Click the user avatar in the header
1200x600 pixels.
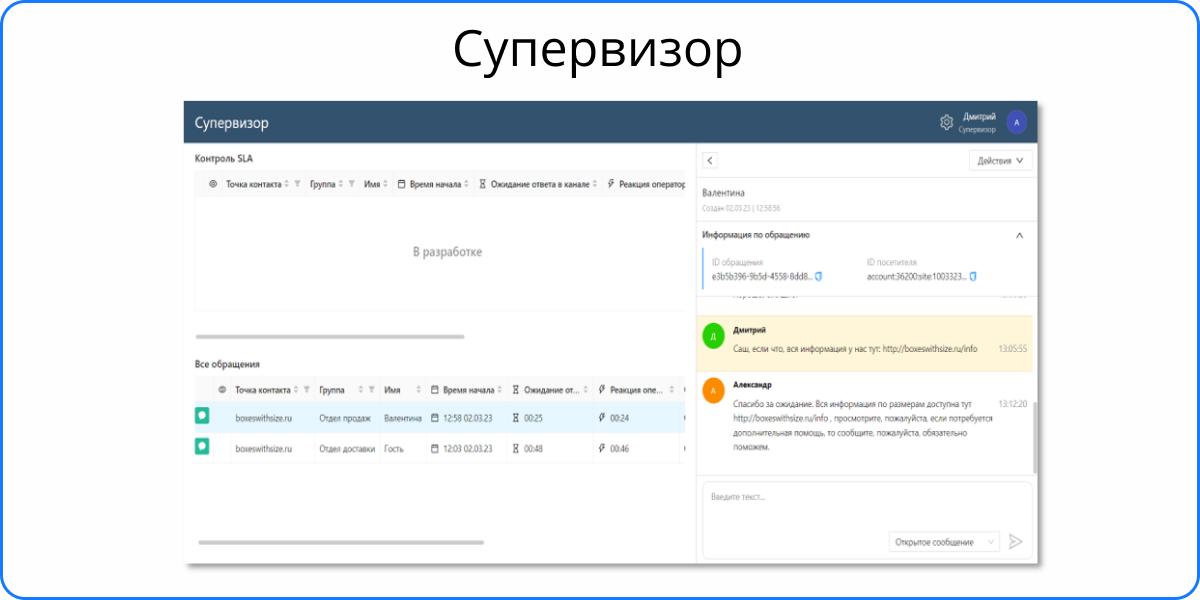1017,122
